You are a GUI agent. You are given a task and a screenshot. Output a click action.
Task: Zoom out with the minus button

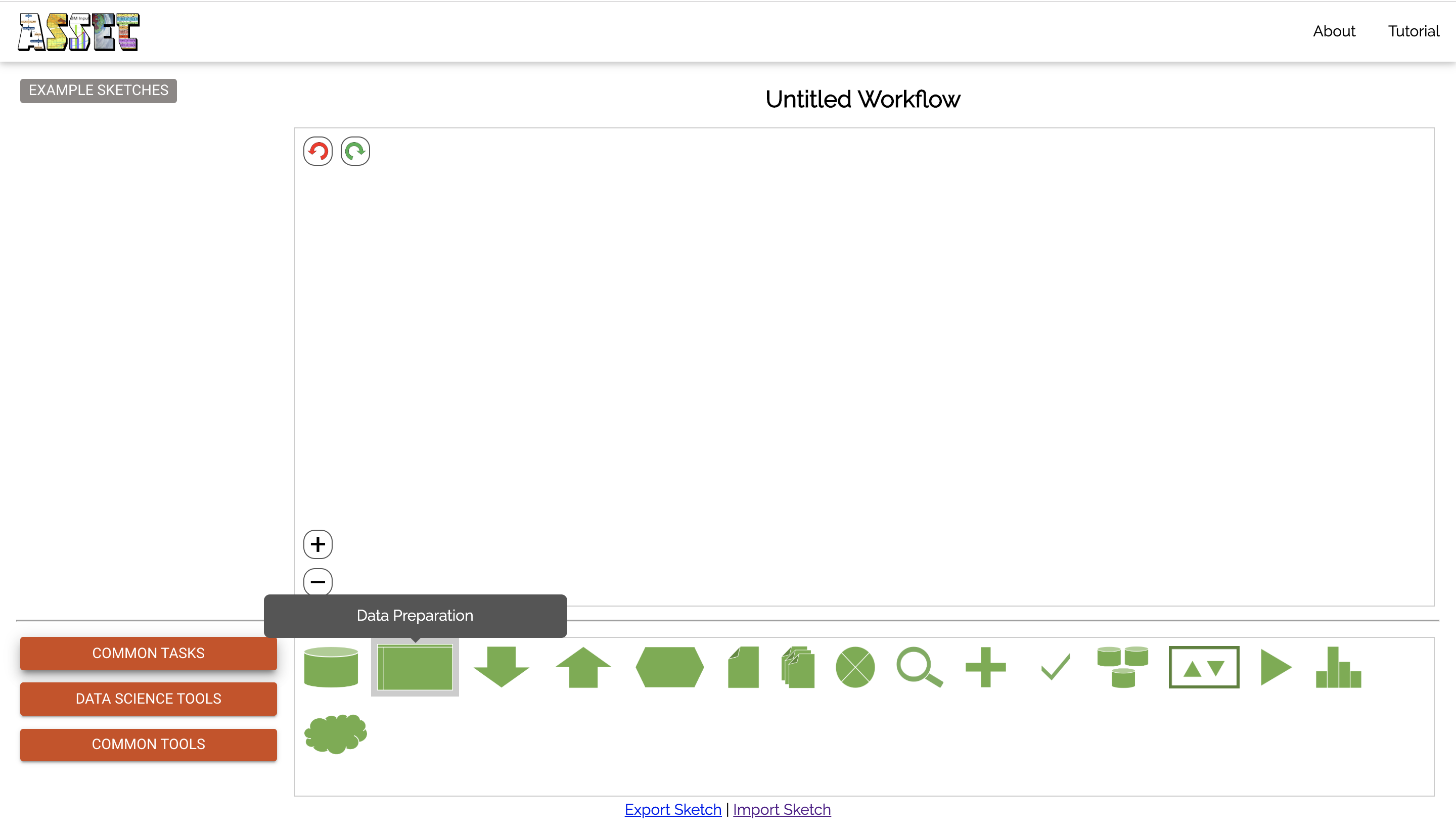[x=317, y=582]
